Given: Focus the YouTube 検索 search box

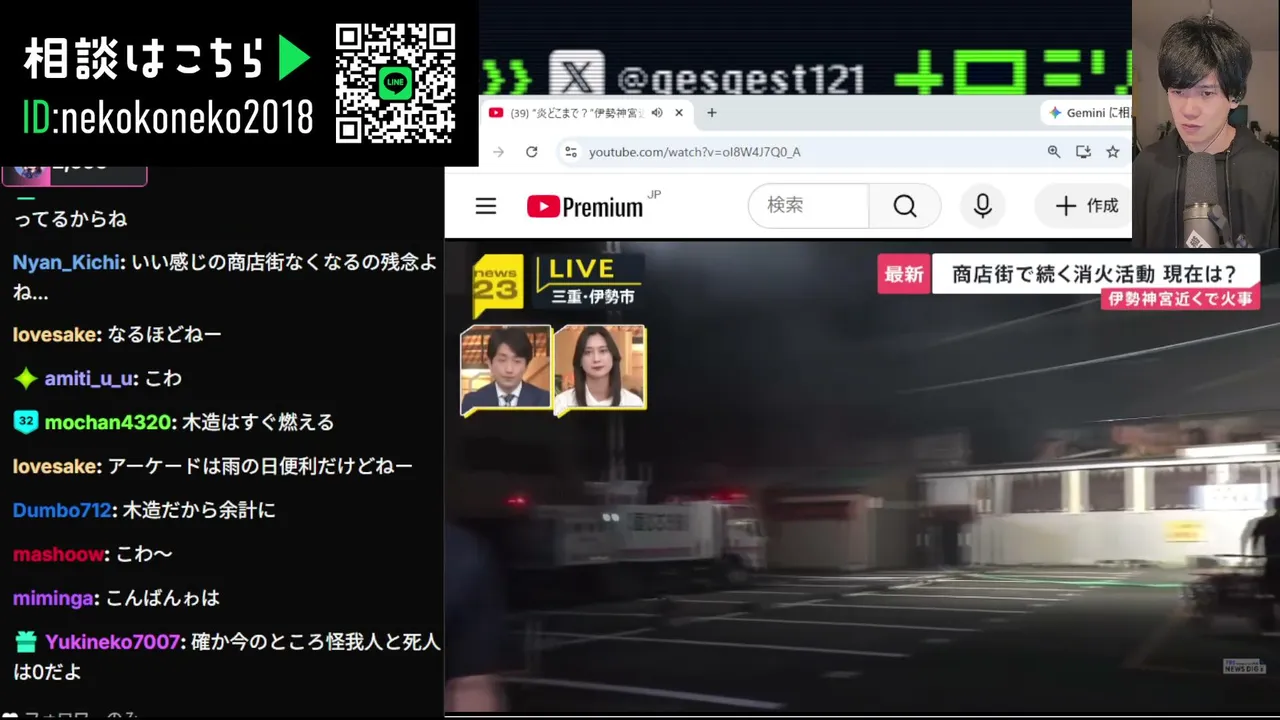Looking at the screenshot, I should pos(808,206).
